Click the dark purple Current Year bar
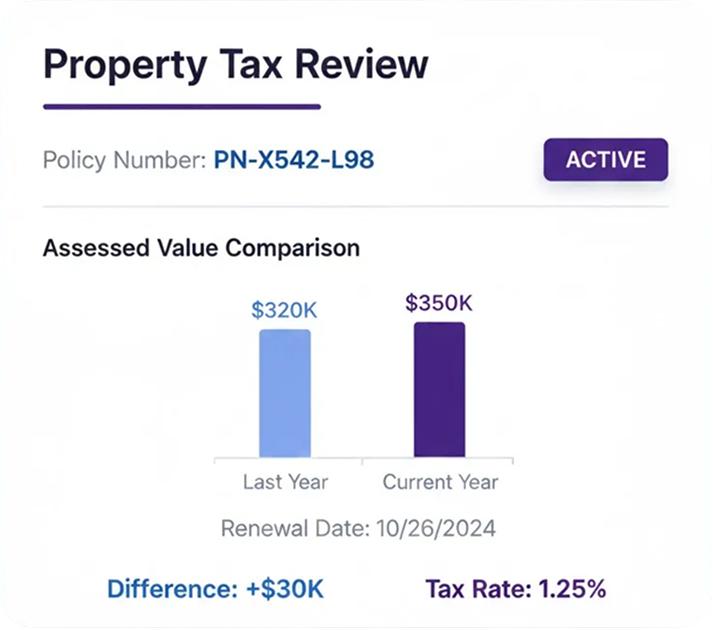The height and width of the screenshot is (630, 713). [439, 390]
